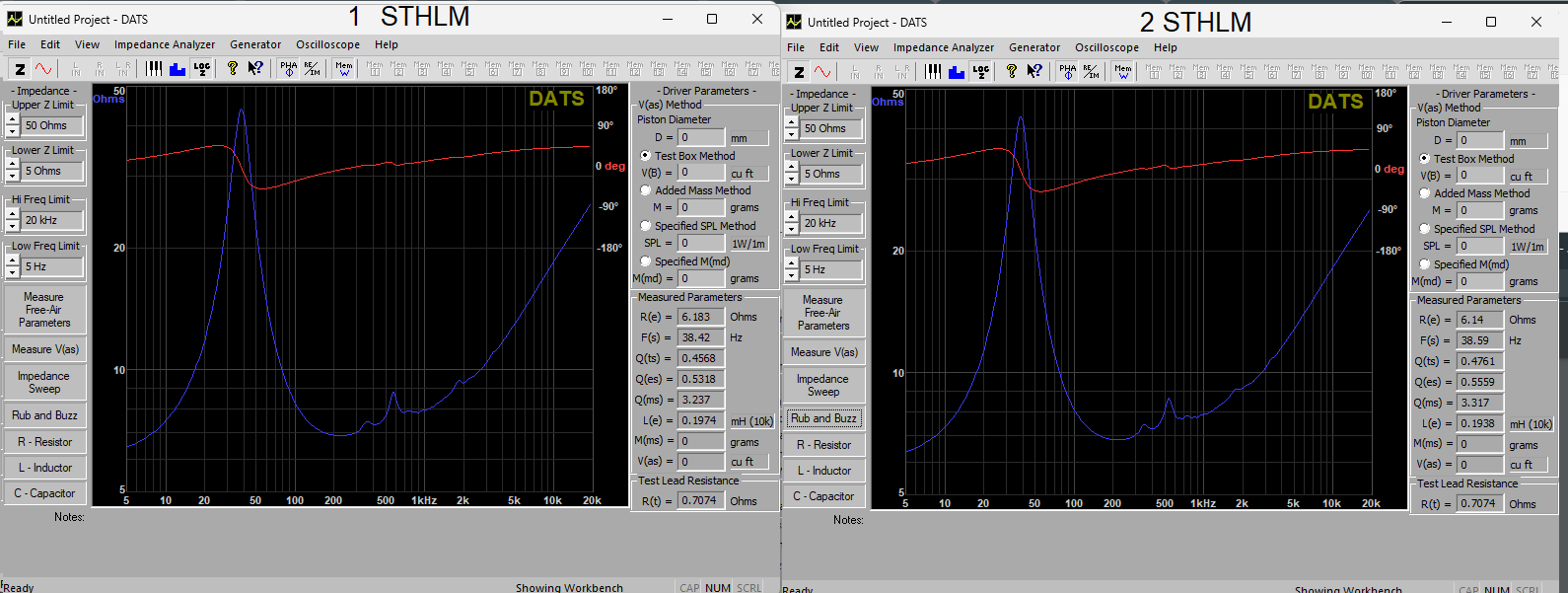Click the F(s) value 38.59 in window 2 STHLM
1568x593 pixels.
click(x=1480, y=340)
